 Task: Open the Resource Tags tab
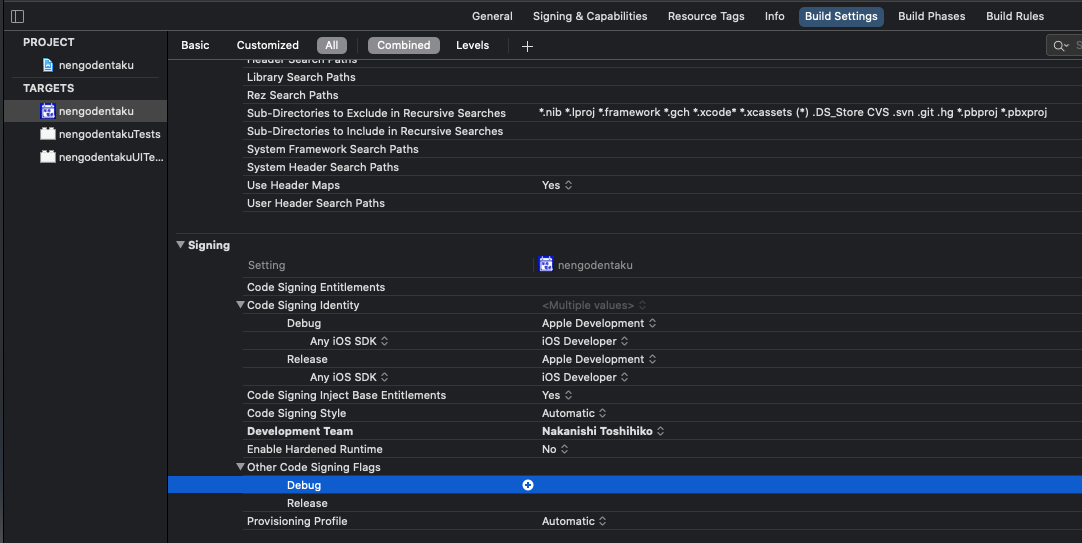pos(706,16)
